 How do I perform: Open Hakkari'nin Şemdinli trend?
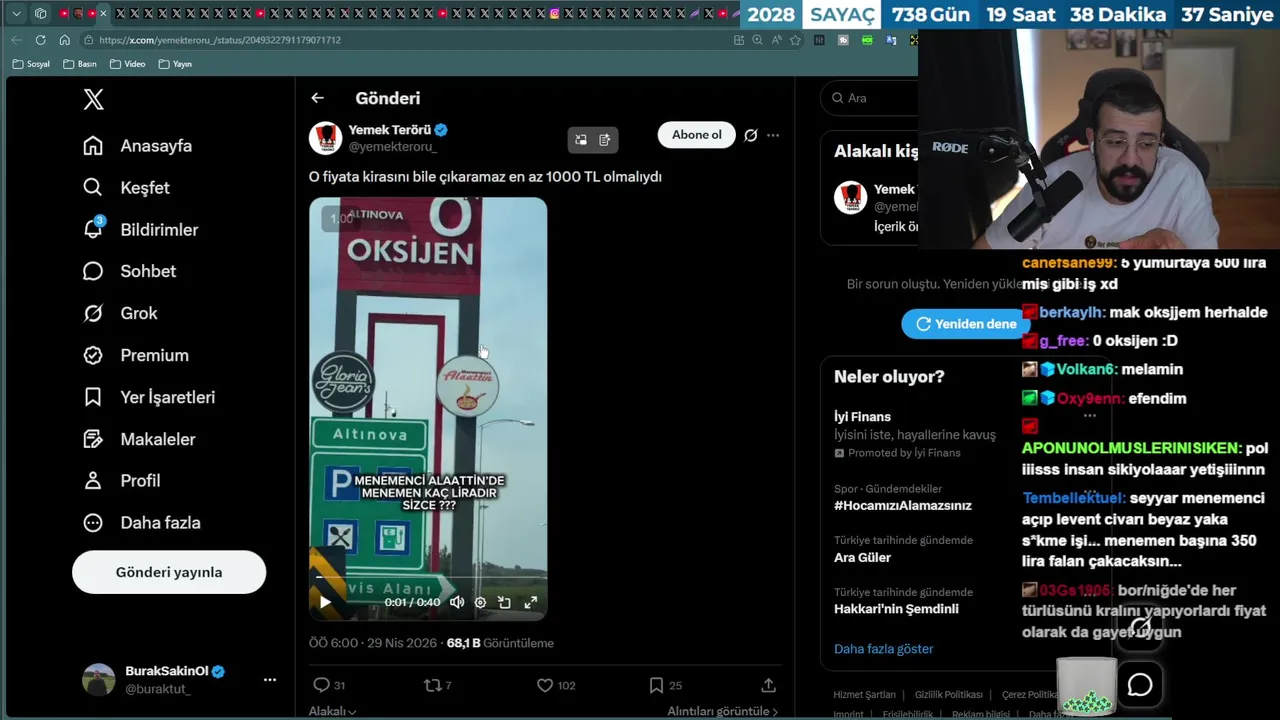click(903, 601)
